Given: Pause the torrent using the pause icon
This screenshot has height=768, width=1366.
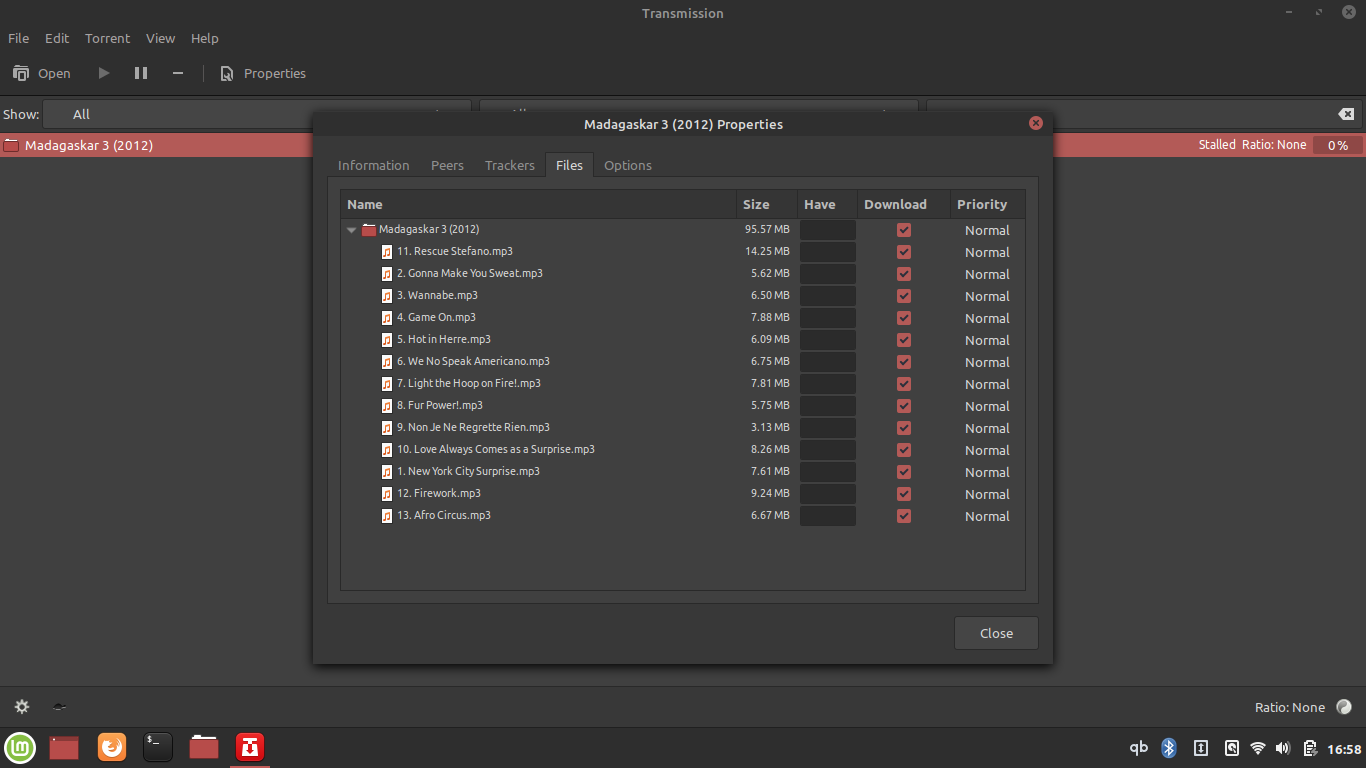Looking at the screenshot, I should [x=141, y=73].
